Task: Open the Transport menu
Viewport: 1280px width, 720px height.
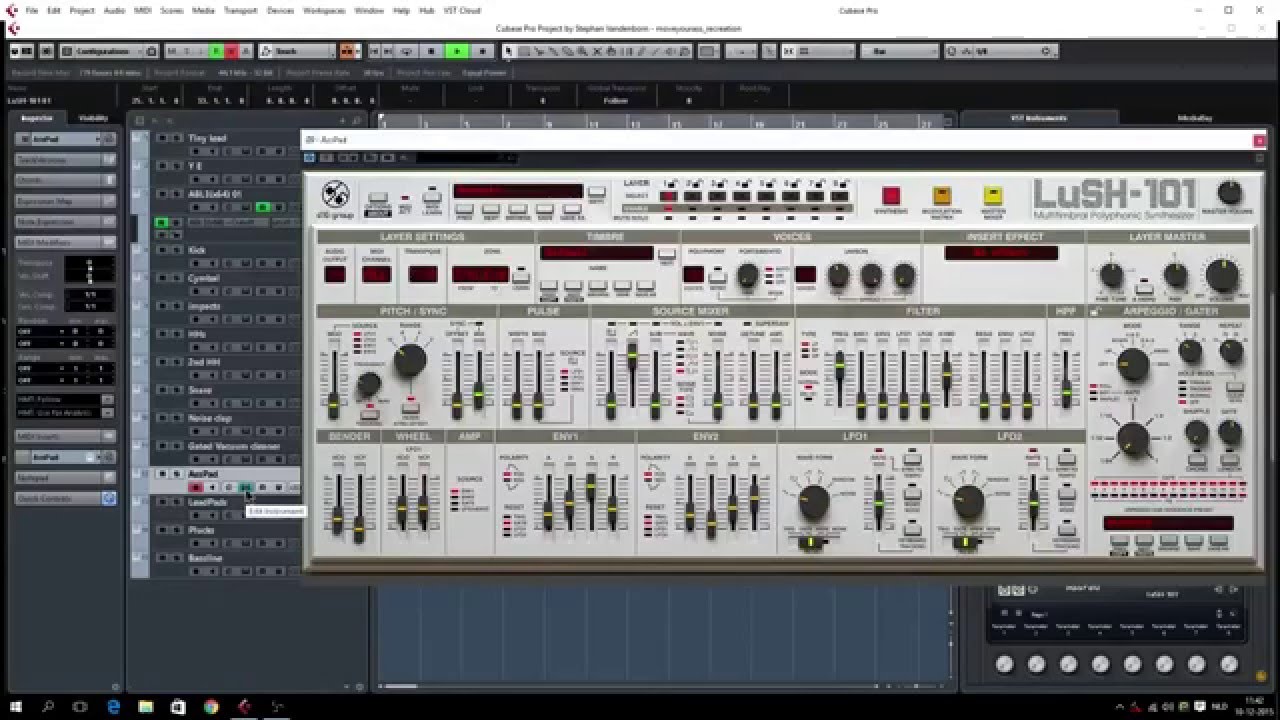Action: point(240,10)
